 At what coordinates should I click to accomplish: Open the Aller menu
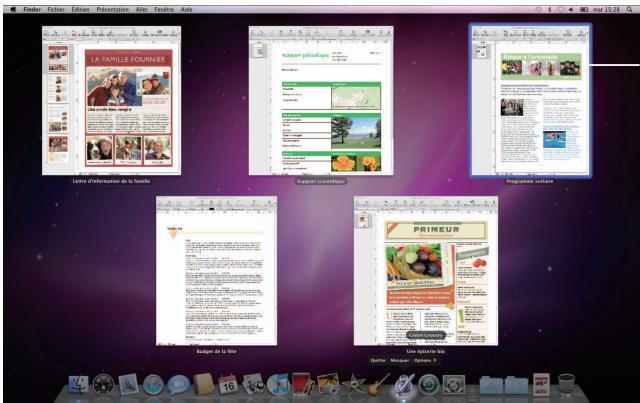142,9
